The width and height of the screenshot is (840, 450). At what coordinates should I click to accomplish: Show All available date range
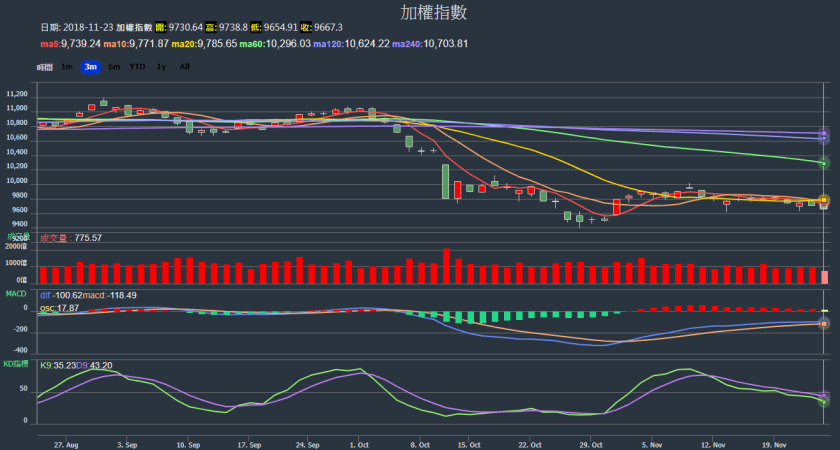pos(184,66)
